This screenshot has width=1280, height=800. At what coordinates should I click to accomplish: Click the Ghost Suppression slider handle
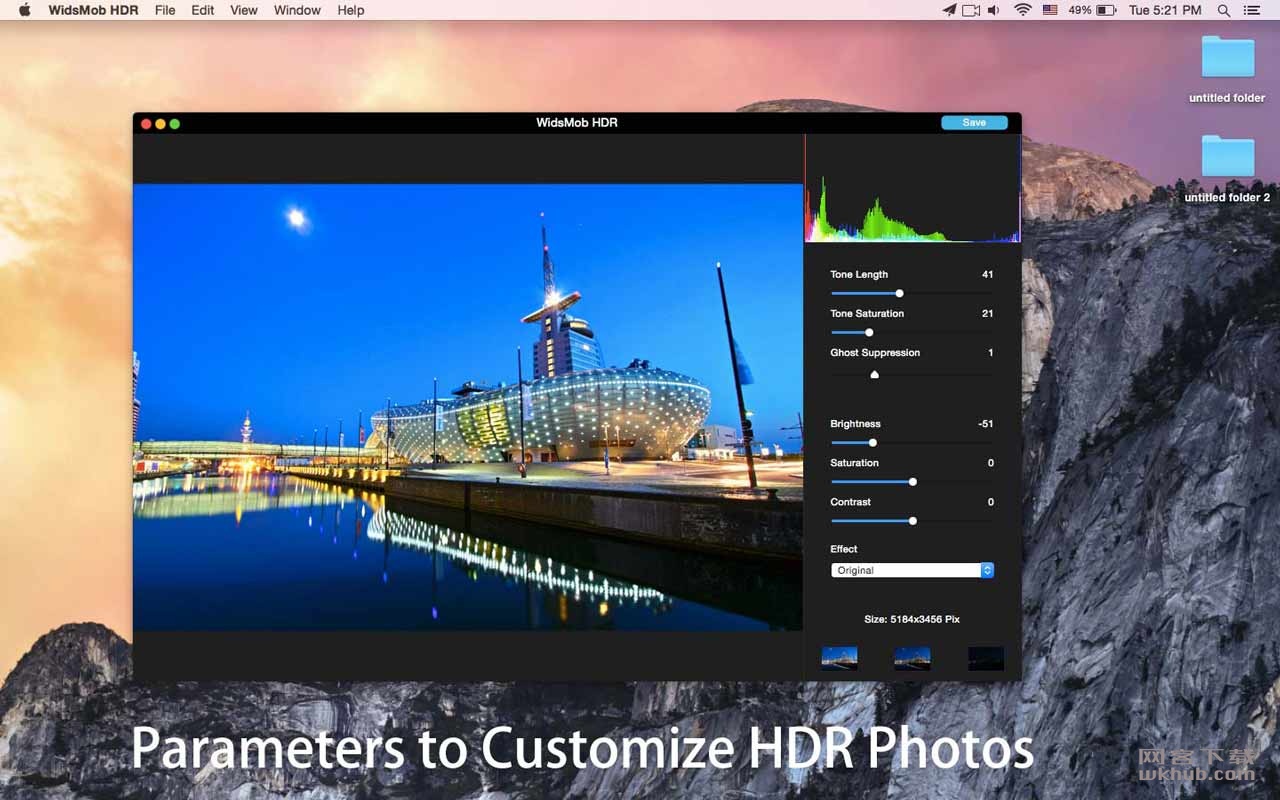click(x=875, y=374)
